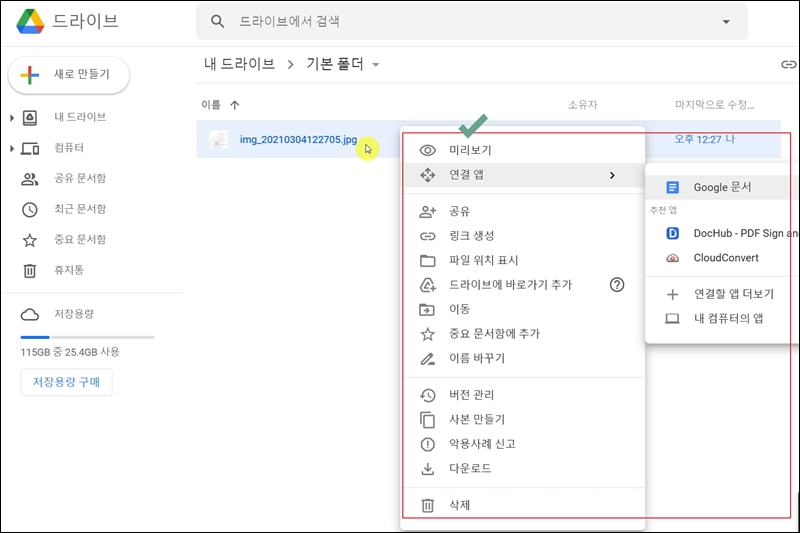
Task: Click the 저장용량 cloud icon
Action: [x=30, y=314]
